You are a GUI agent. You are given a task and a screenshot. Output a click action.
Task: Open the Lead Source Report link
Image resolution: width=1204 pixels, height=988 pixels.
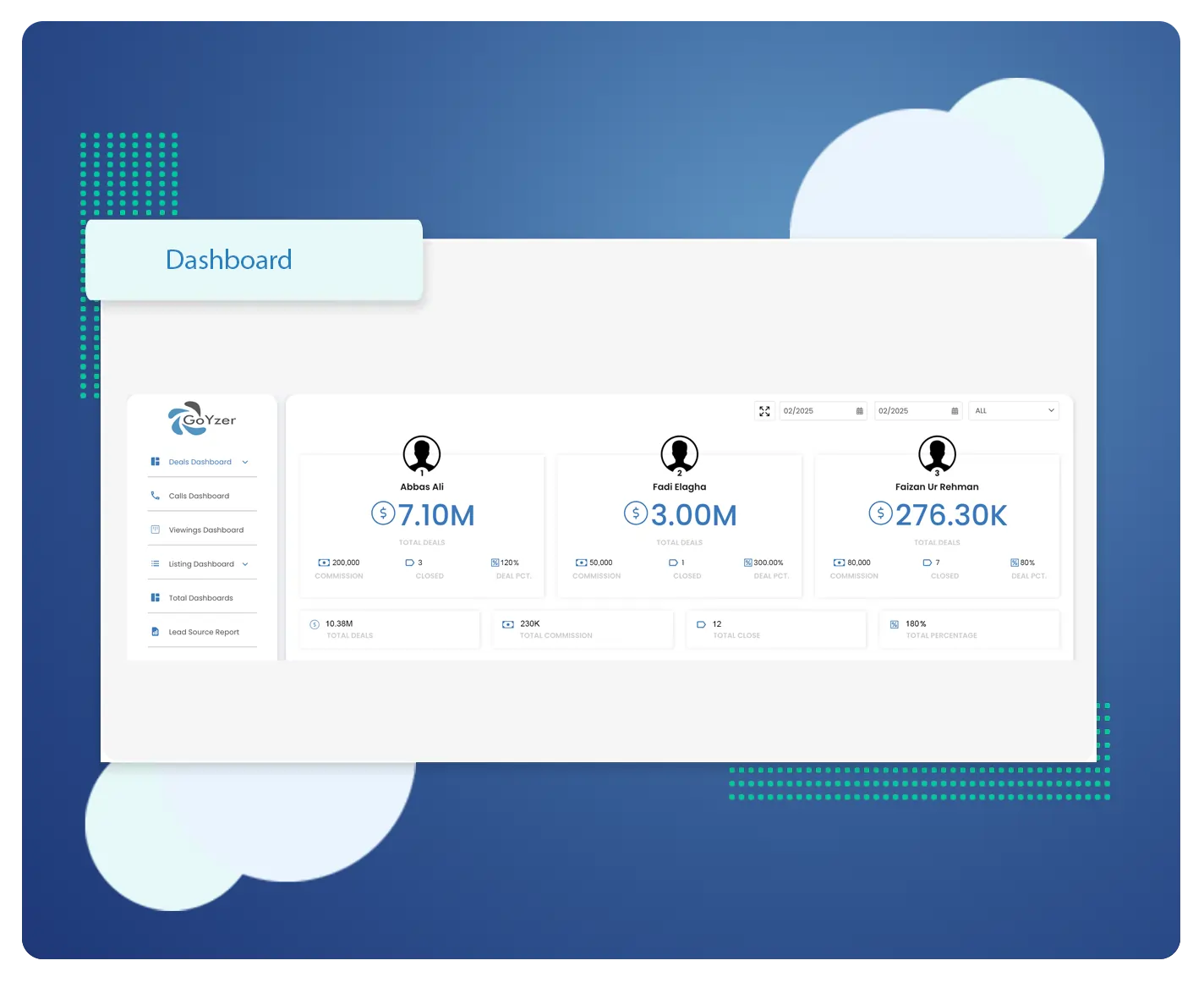pyautogui.click(x=204, y=632)
